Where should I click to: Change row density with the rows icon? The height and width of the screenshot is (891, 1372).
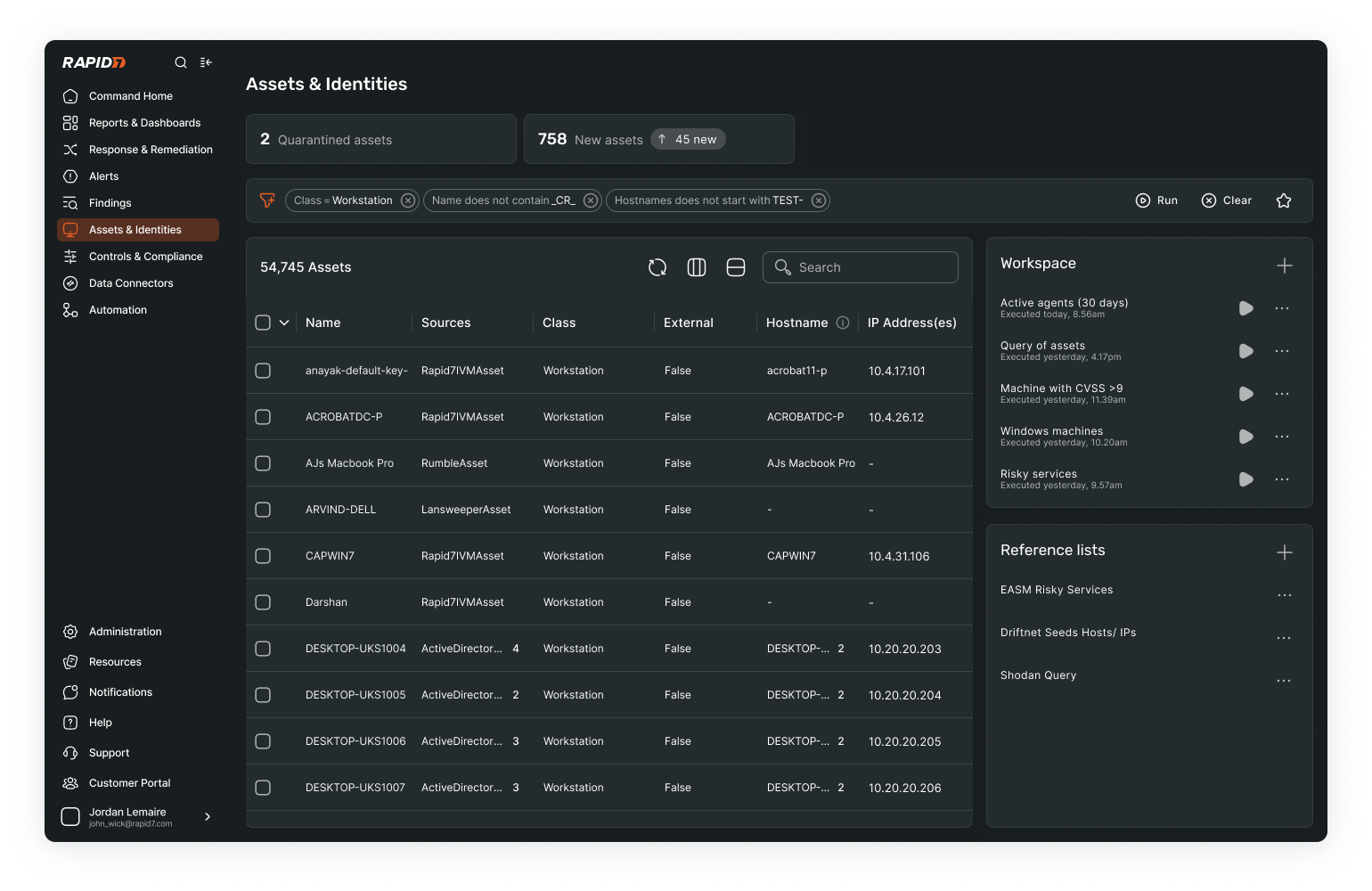pyautogui.click(x=736, y=267)
